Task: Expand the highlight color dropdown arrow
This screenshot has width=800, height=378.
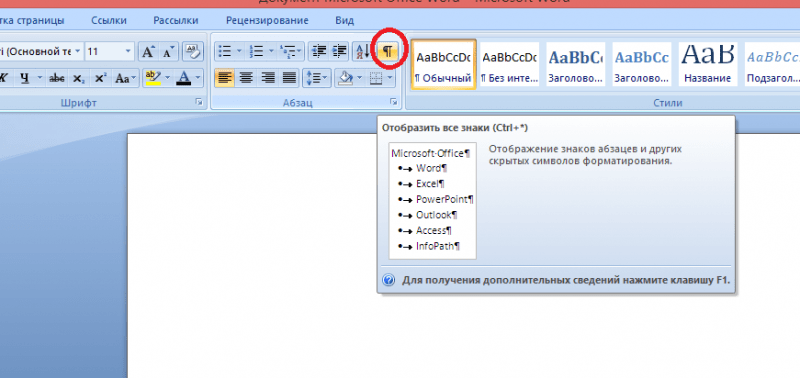Action: click(167, 78)
